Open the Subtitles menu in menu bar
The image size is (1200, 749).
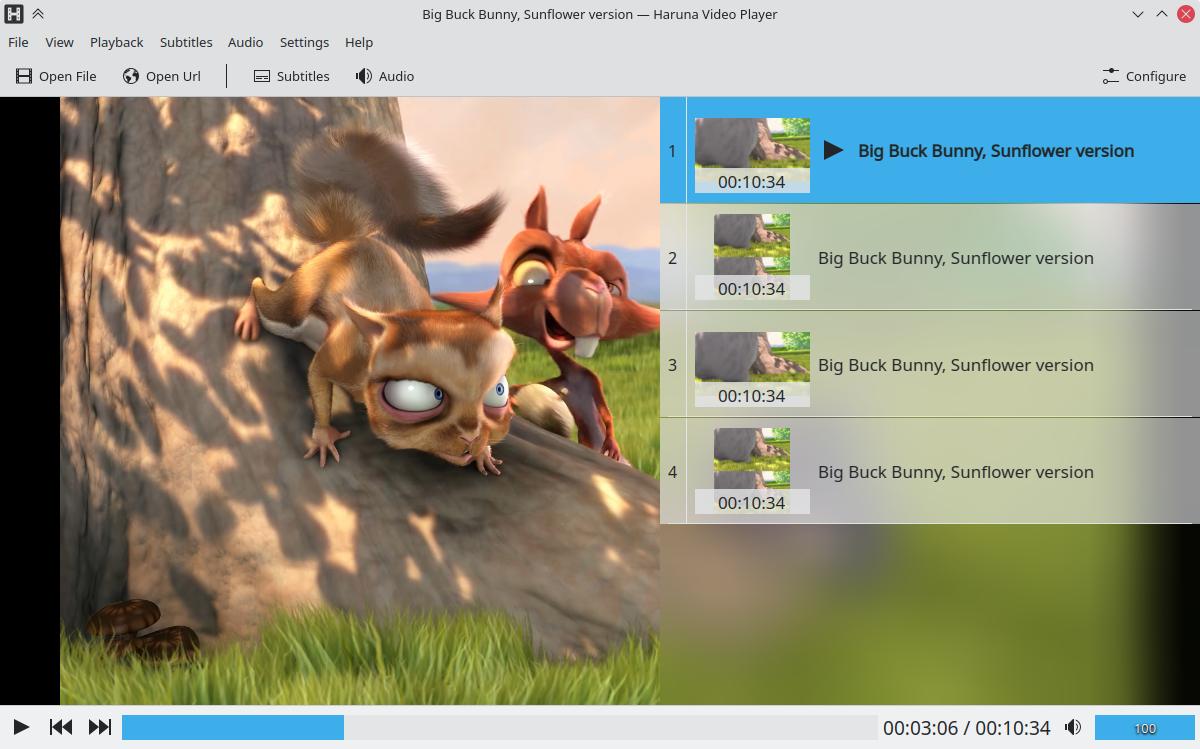coord(186,42)
